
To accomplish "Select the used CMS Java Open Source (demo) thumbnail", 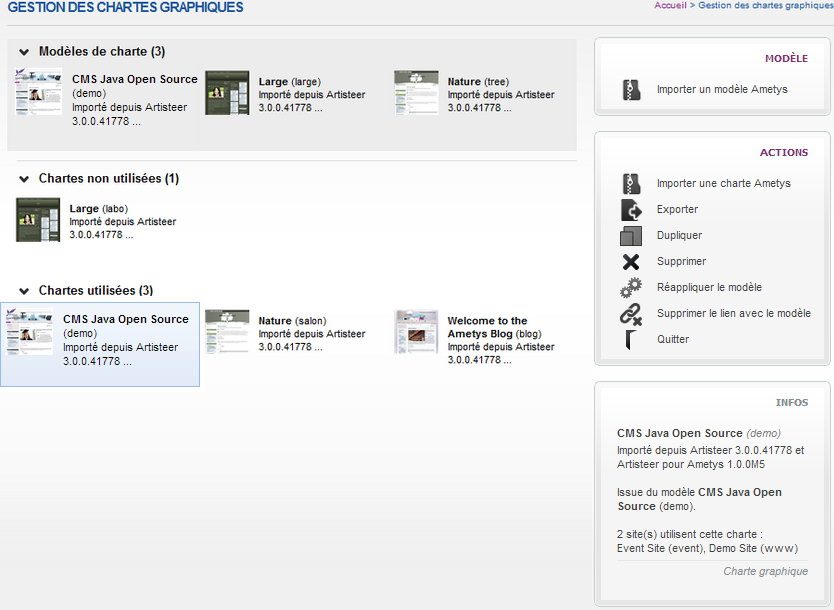I will click(x=29, y=331).
